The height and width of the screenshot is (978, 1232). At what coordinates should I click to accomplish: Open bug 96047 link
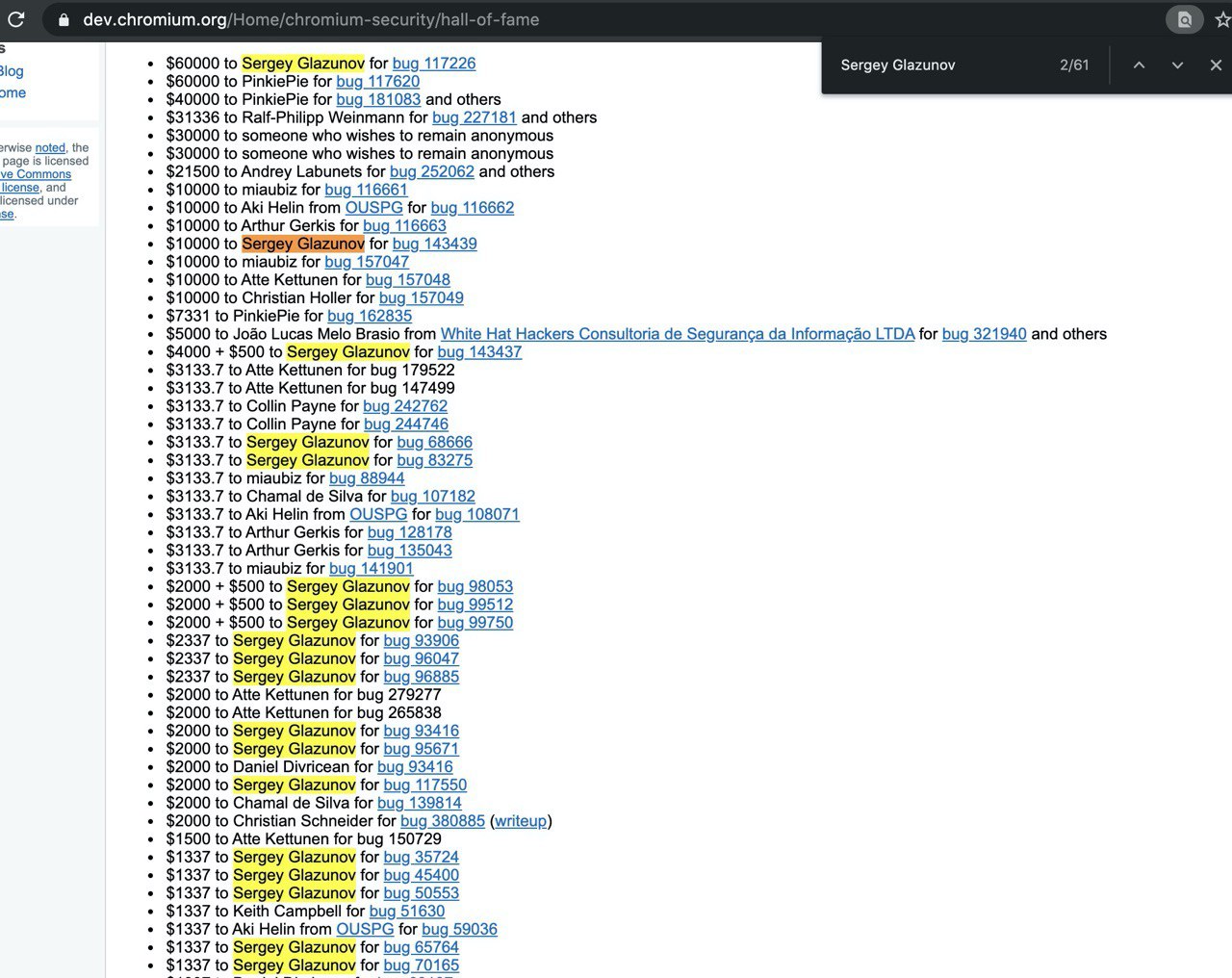pos(422,659)
